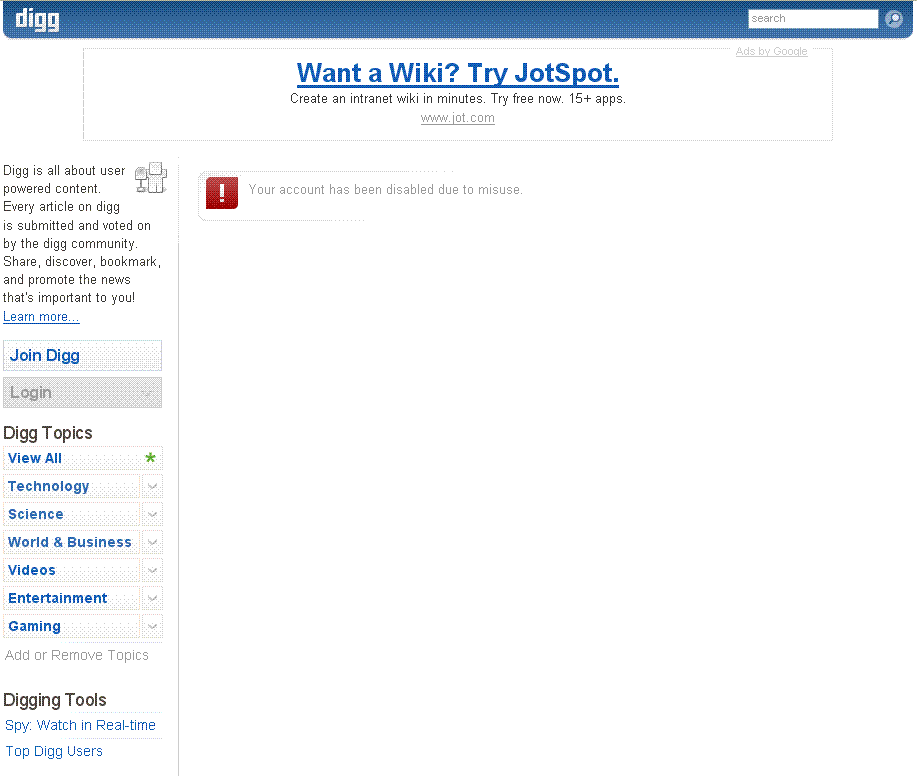Viewport: 917px width, 776px height.
Task: Expand the World & Business chevron
Action: (152, 543)
